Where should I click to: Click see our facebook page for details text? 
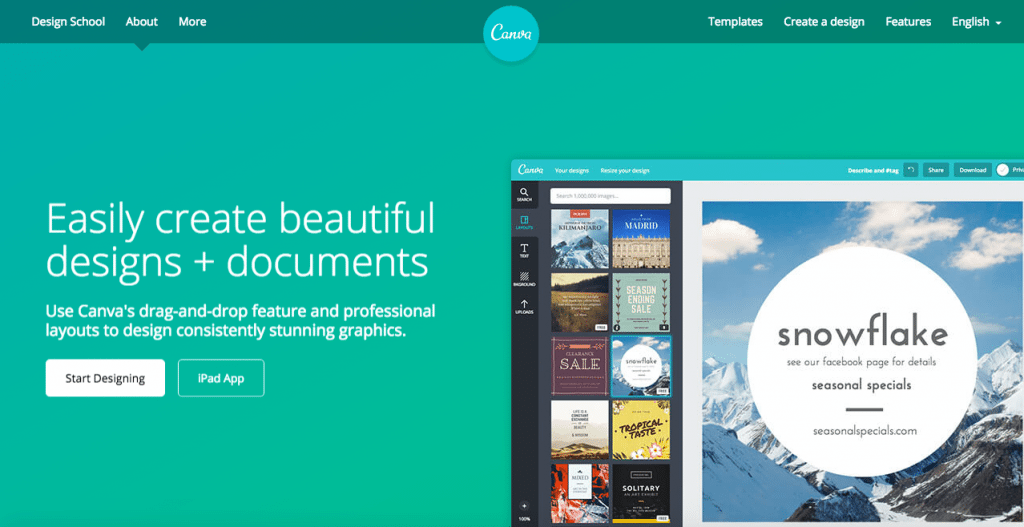tap(862, 361)
